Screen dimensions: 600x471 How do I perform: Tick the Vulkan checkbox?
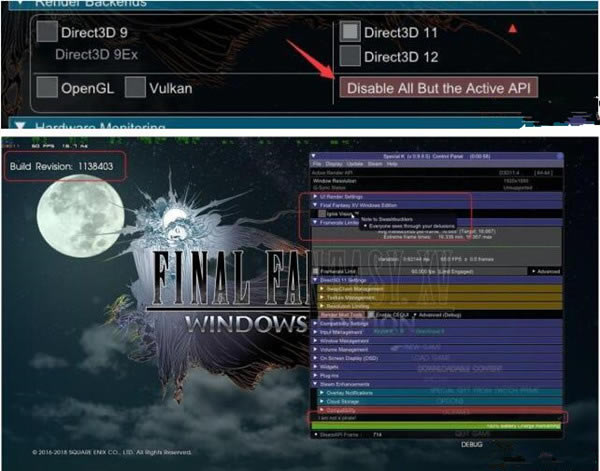(135, 88)
